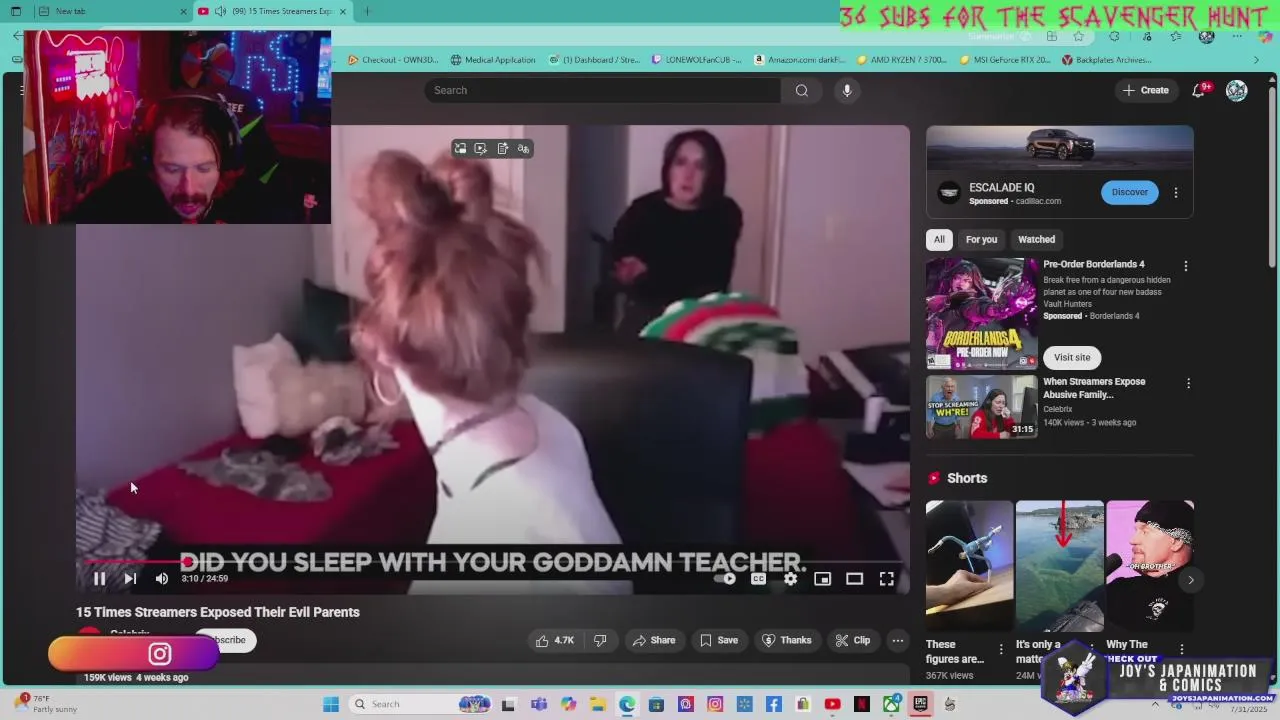Open options for Borderlands 4 ad
This screenshot has width=1280, height=720.
1186,266
